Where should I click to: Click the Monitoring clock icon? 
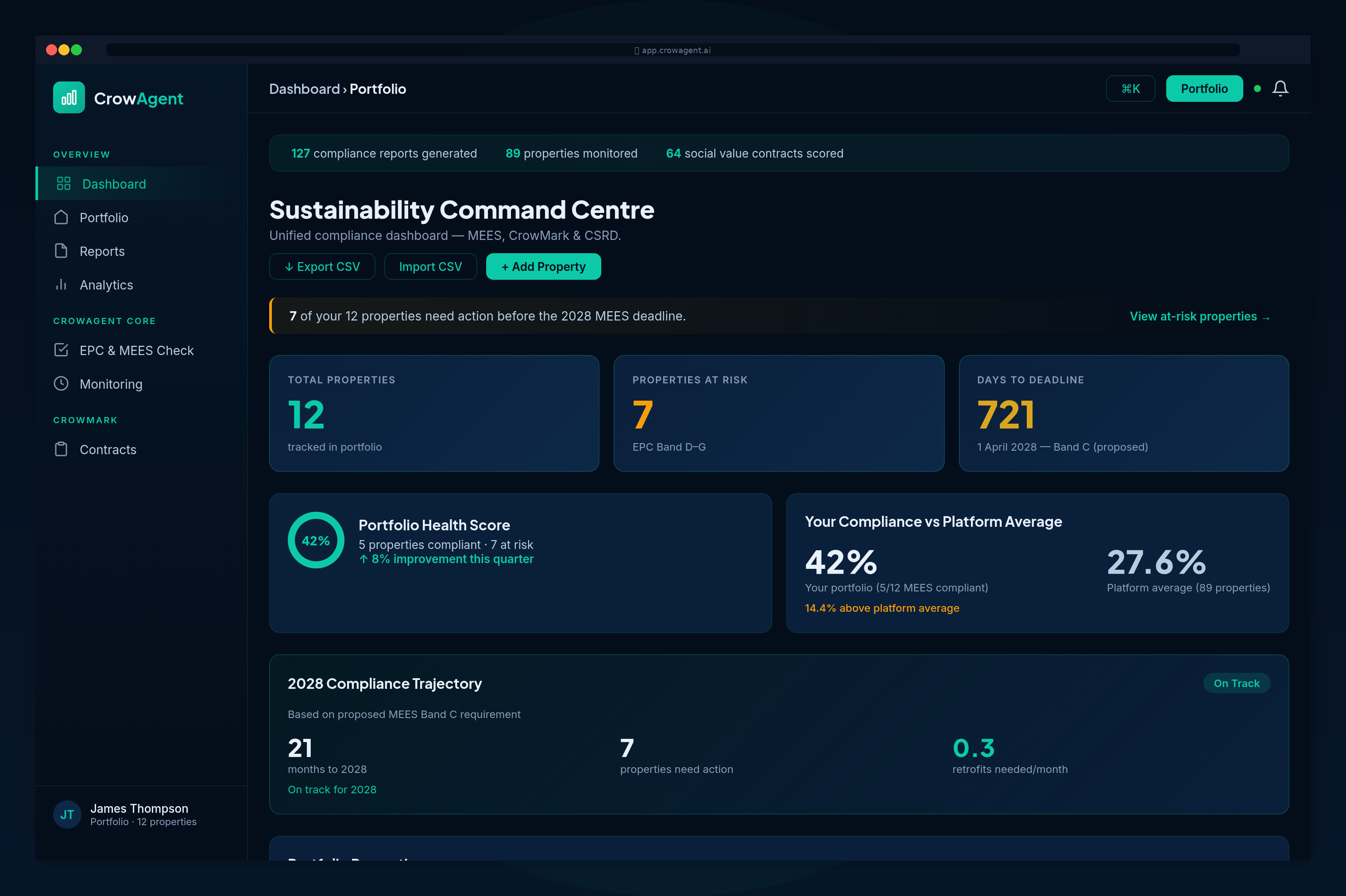[61, 383]
